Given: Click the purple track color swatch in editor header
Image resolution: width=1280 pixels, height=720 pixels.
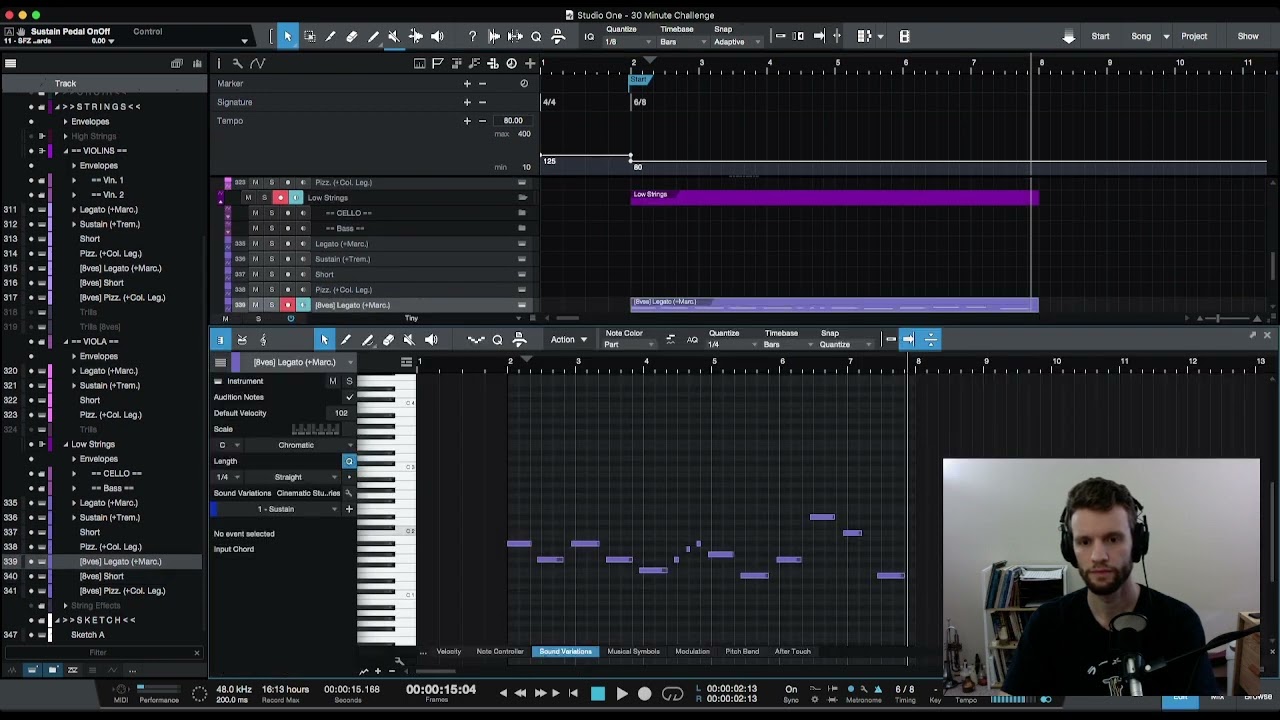Looking at the screenshot, I should click(x=236, y=362).
